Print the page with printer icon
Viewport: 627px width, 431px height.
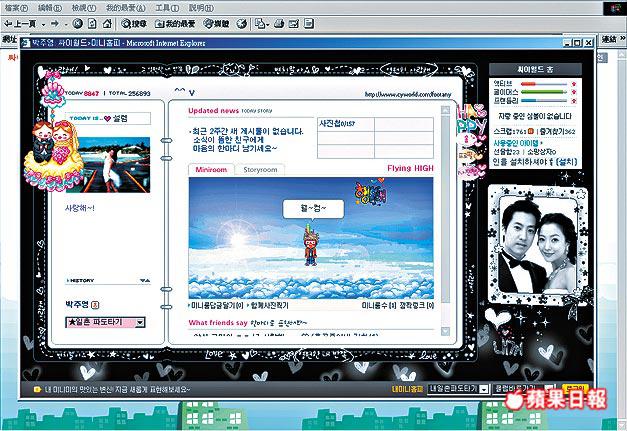coord(279,24)
